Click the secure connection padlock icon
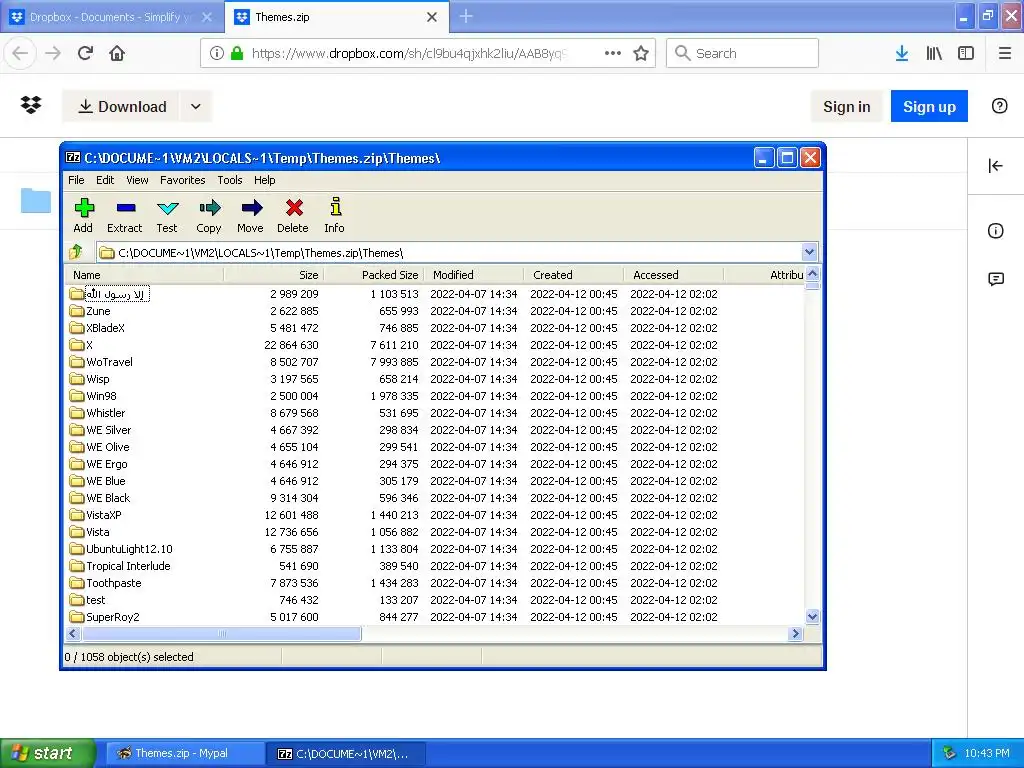 (x=237, y=53)
